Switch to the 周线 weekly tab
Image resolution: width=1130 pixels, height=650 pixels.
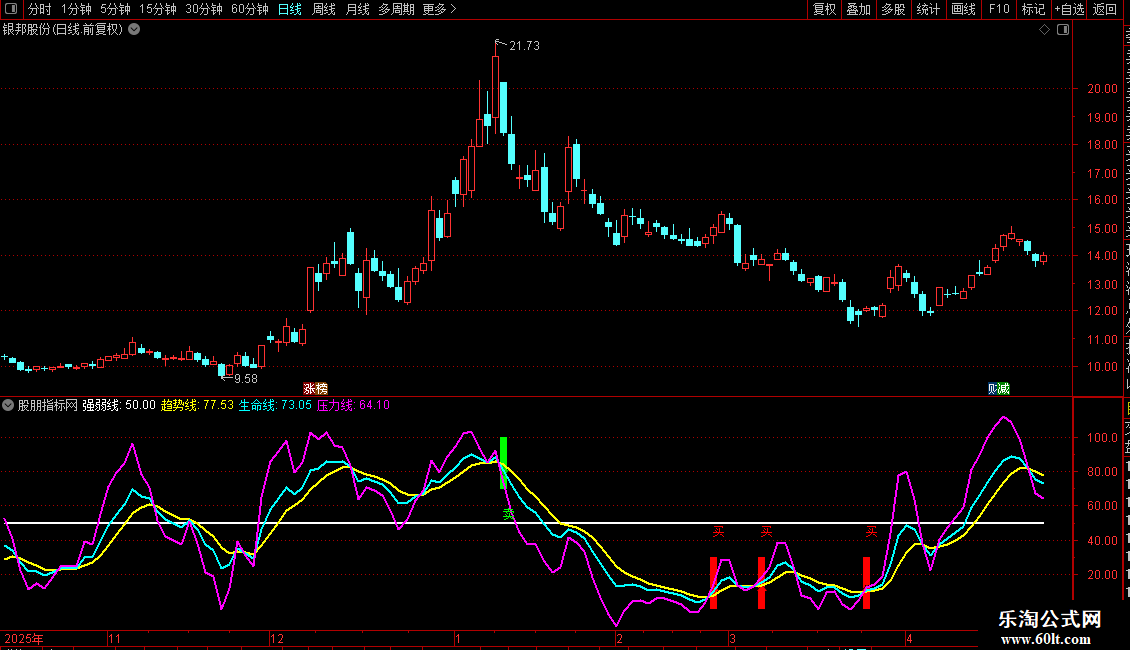pyautogui.click(x=324, y=9)
